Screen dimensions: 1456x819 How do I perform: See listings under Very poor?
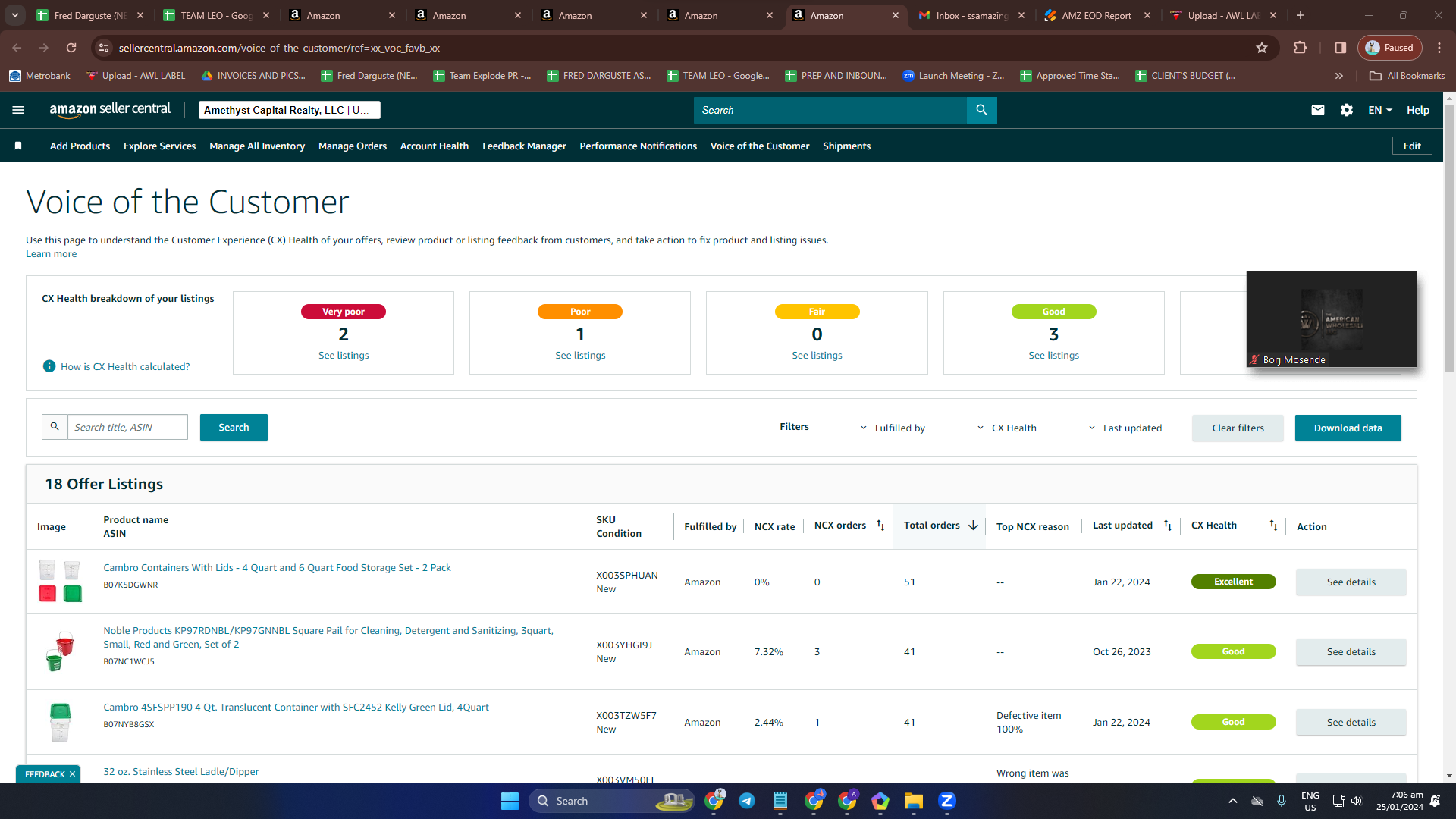[344, 355]
